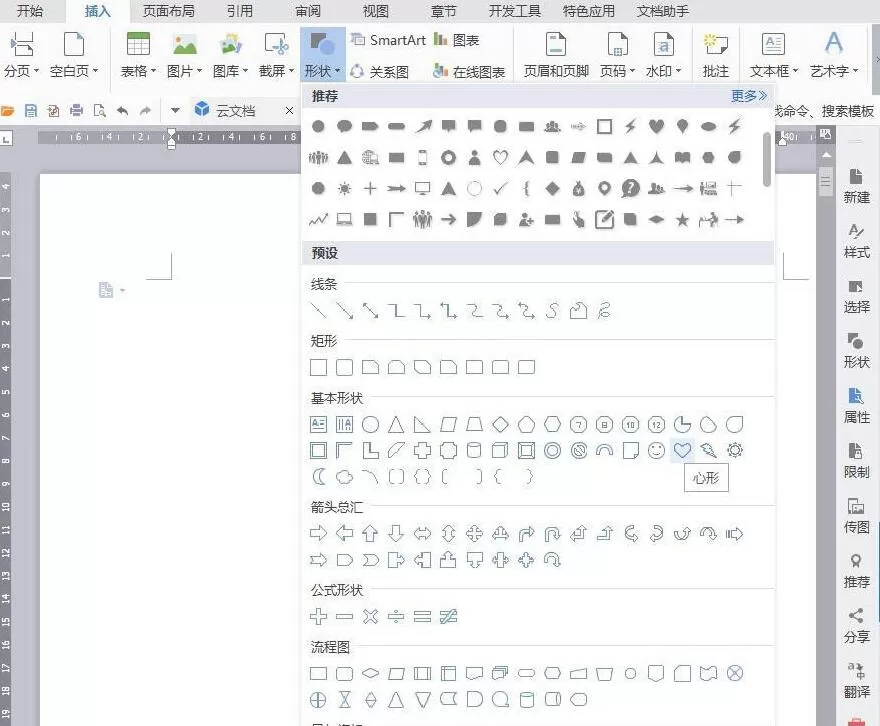Open the 审阅 tab
The height and width of the screenshot is (726, 880).
(308, 11)
